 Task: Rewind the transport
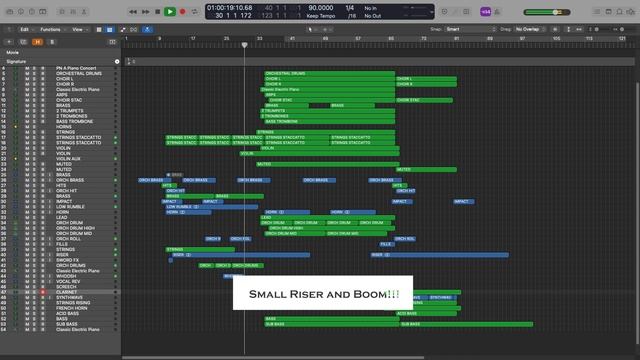133,12
